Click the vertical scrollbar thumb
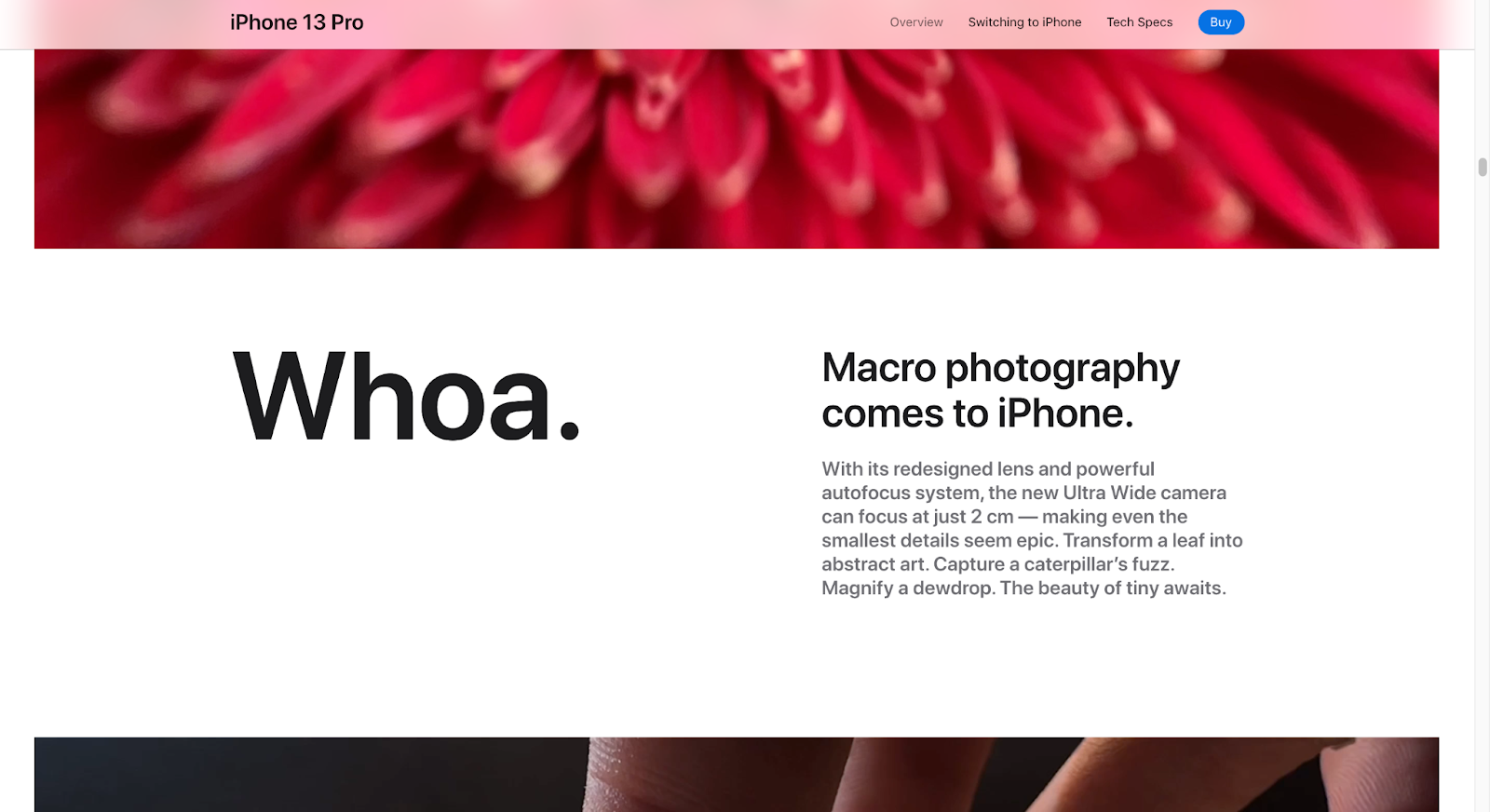The height and width of the screenshot is (812, 1490). coord(1483,168)
